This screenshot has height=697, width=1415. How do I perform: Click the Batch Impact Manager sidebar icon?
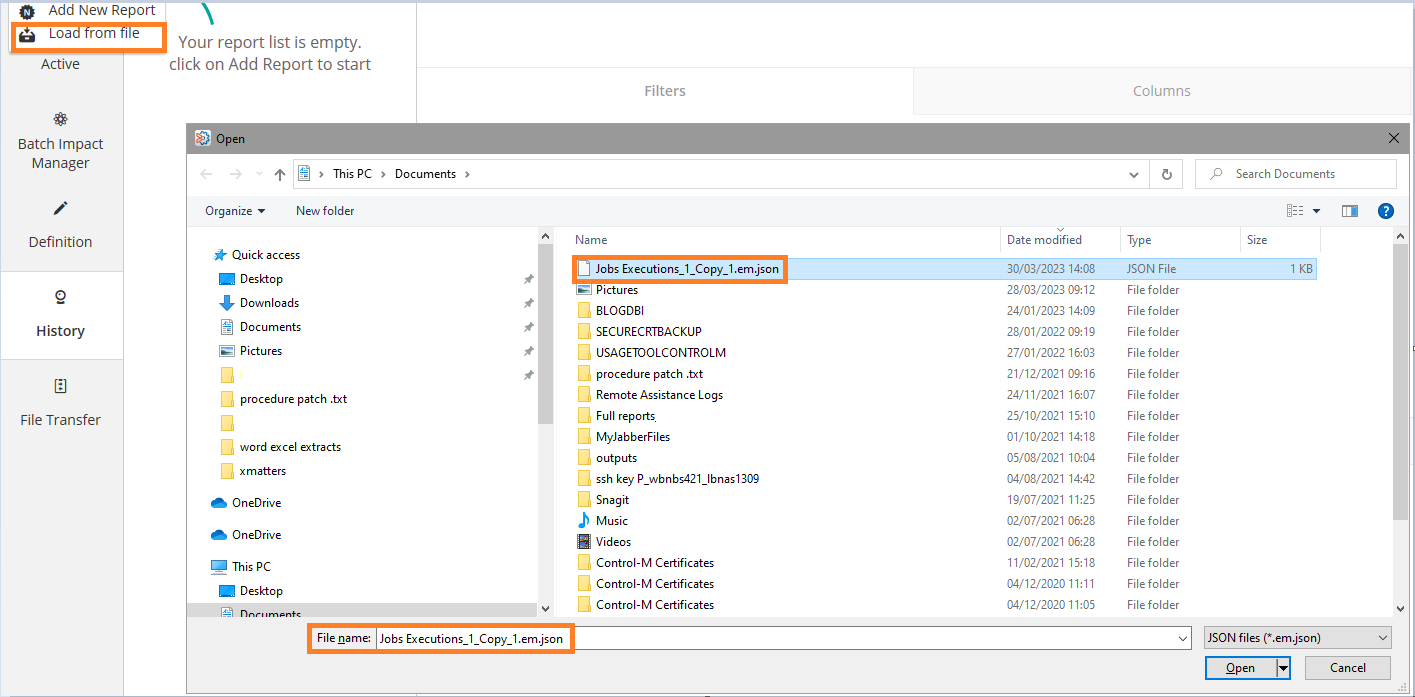[x=60, y=119]
